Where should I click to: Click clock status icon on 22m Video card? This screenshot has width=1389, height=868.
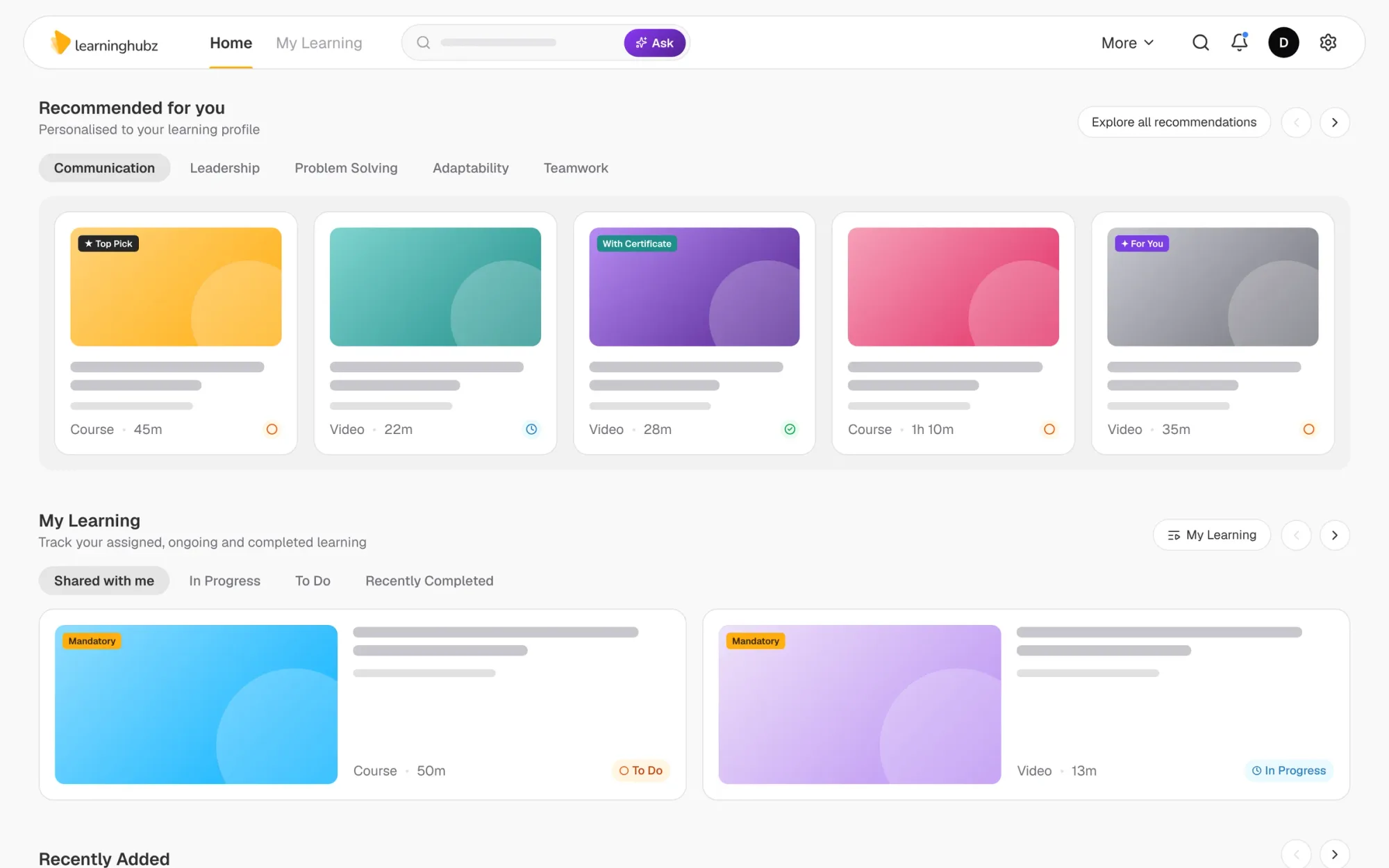[531, 429]
